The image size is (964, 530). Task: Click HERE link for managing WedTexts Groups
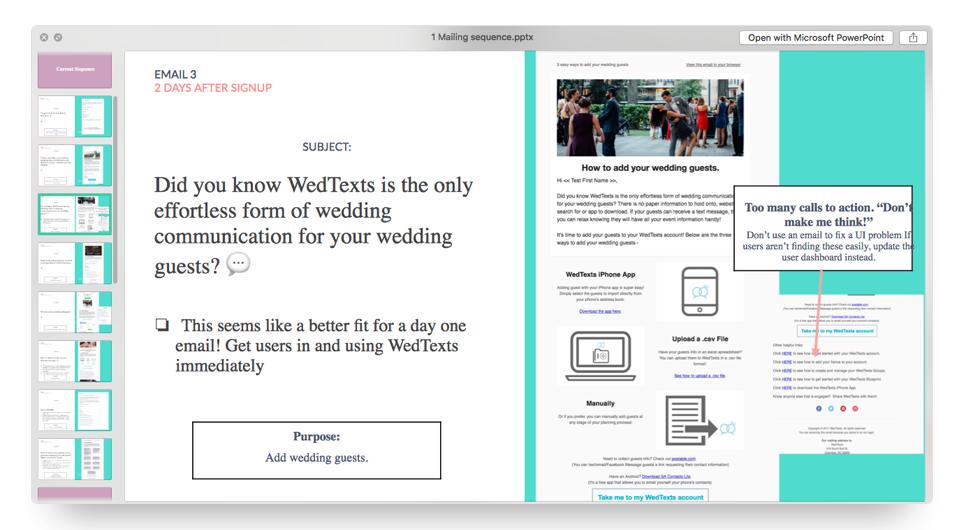tap(786, 371)
